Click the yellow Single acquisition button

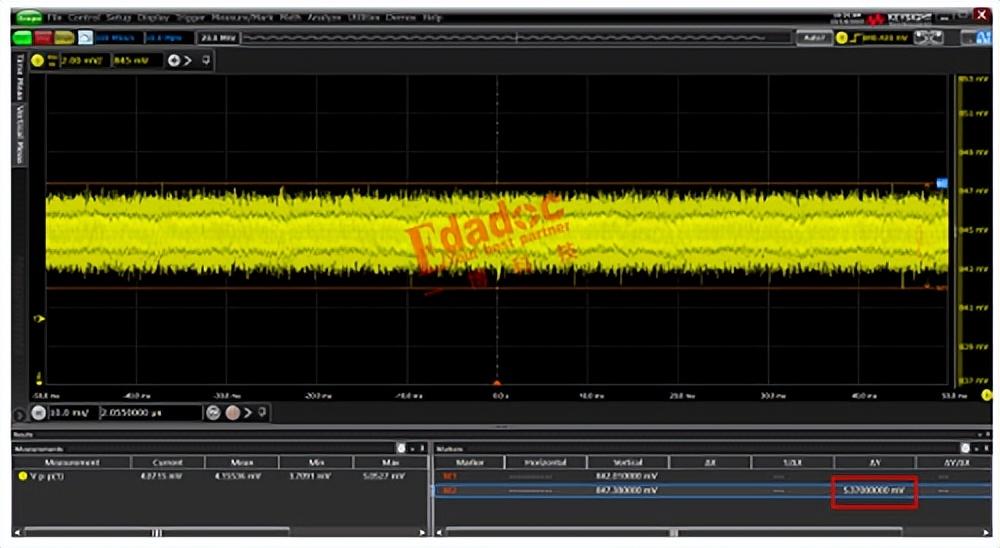point(64,38)
